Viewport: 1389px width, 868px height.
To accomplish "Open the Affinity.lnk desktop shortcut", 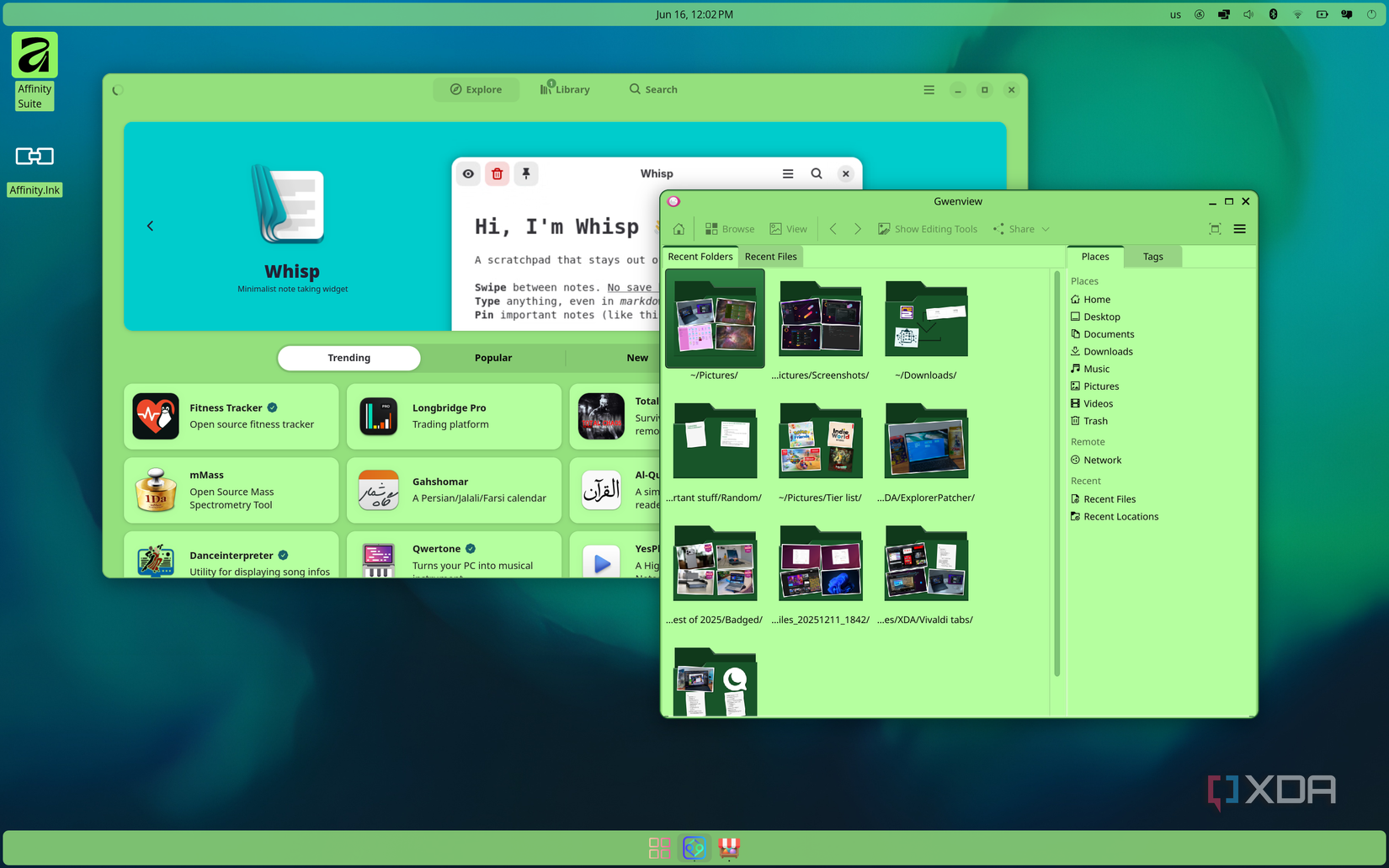I will 35,169.
